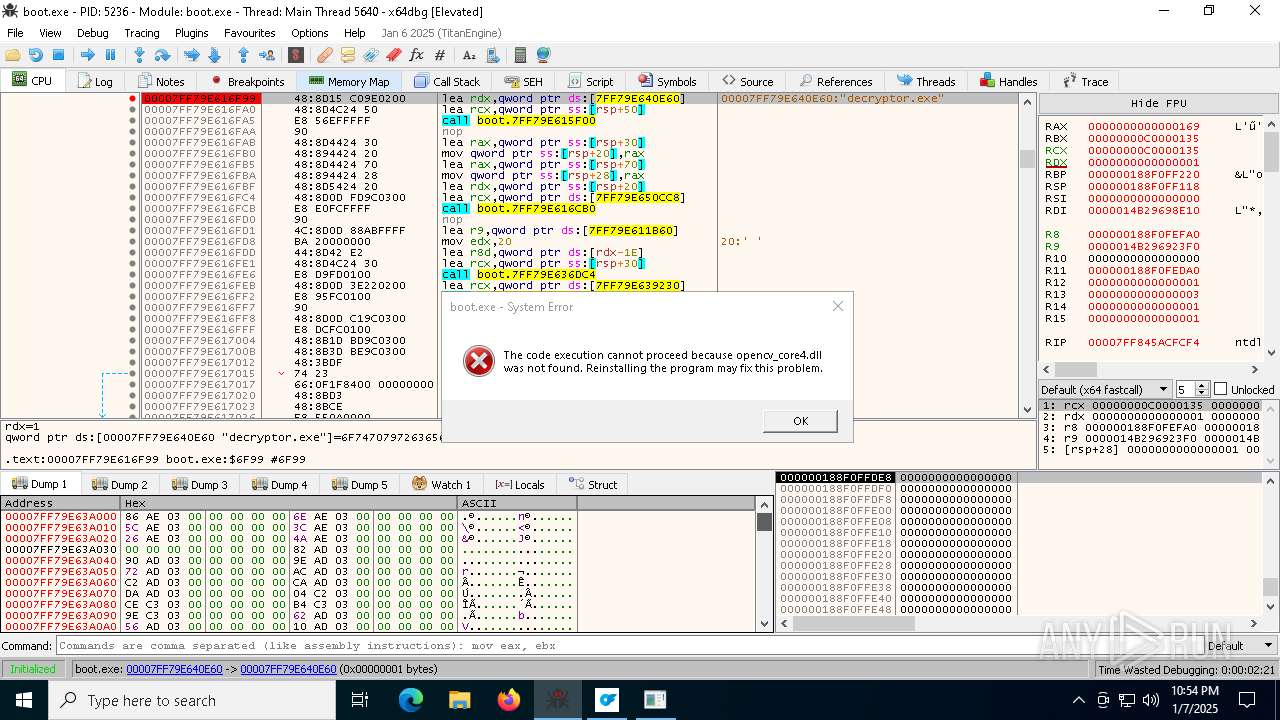
Task: Open Intermodular calls phone icon
Action: tap(492, 55)
